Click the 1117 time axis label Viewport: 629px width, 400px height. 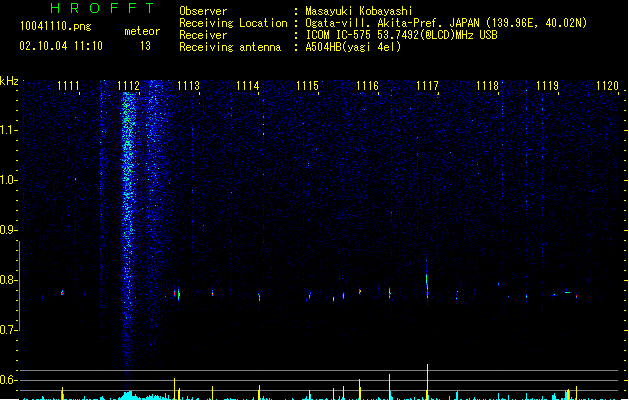(x=428, y=86)
